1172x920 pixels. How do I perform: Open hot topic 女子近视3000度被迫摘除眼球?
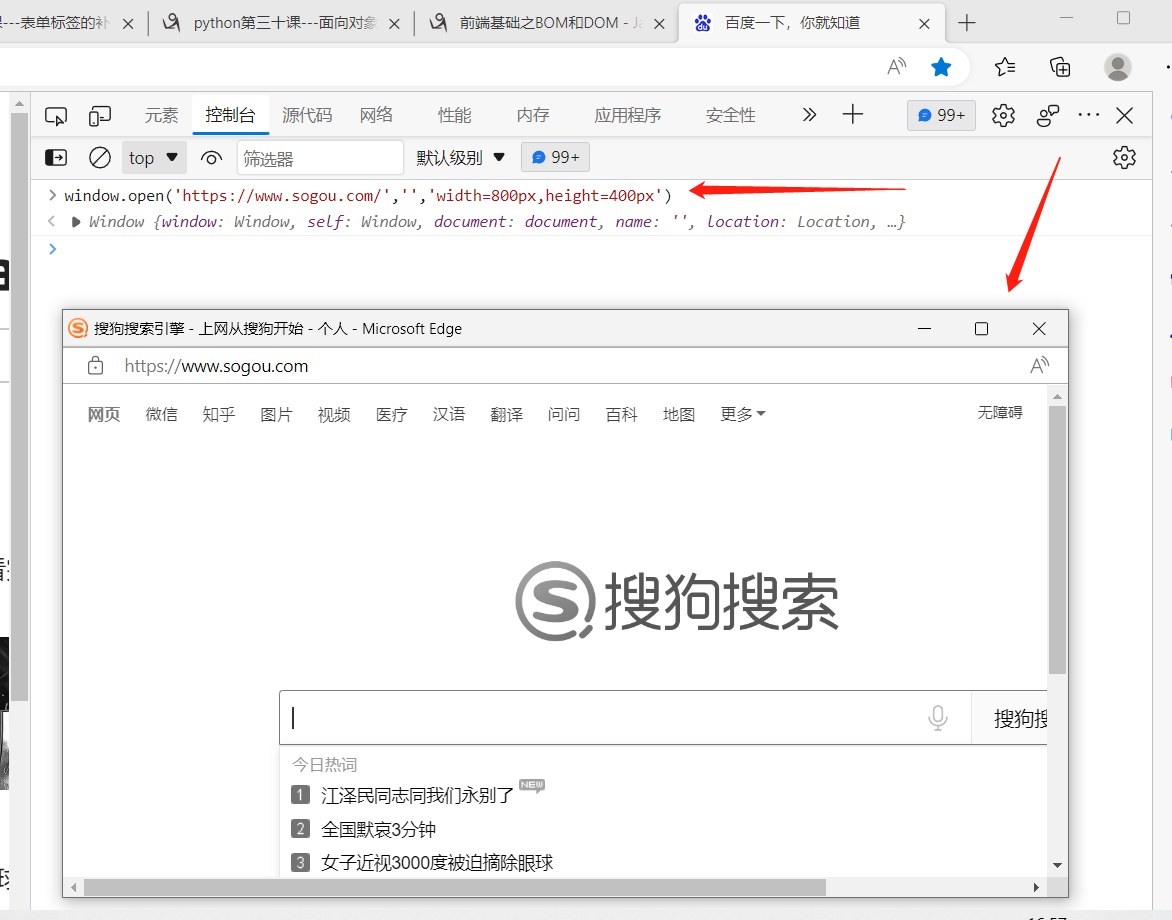[x=437, y=862]
